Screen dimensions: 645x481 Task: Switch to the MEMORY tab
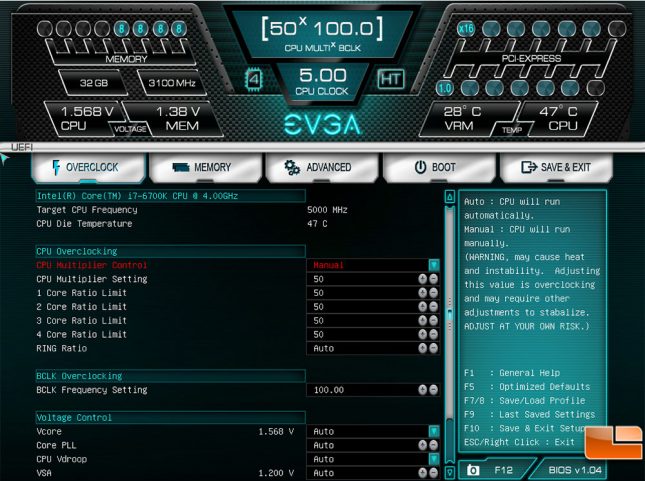pyautogui.click(x=205, y=167)
